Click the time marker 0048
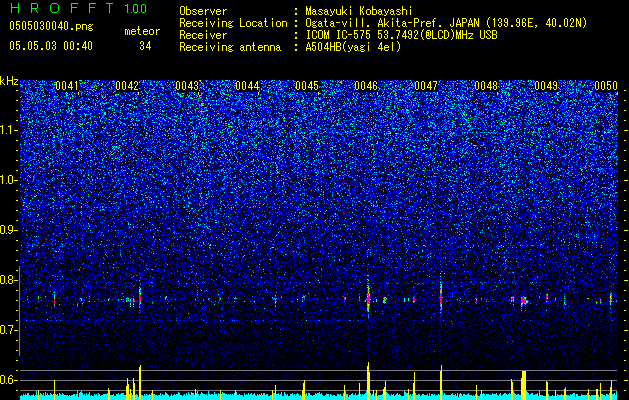Image resolution: width=629 pixels, height=400 pixels. tap(486, 86)
